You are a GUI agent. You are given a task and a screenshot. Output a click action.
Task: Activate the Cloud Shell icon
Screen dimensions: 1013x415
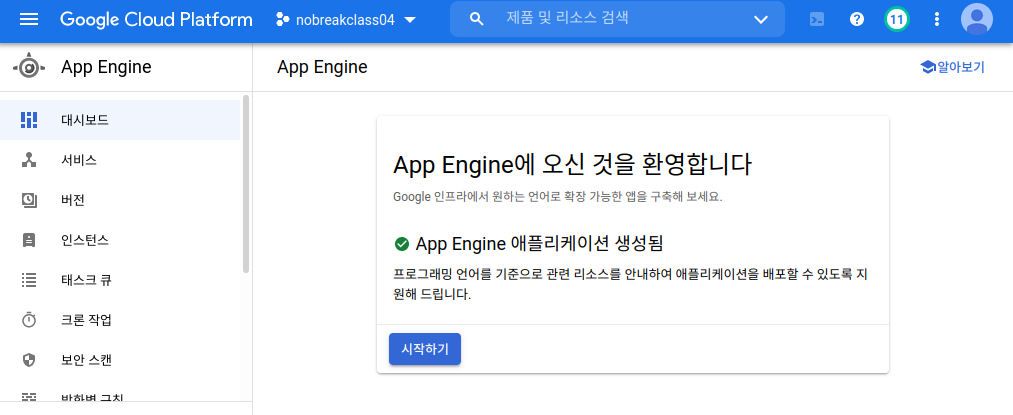coord(817,19)
